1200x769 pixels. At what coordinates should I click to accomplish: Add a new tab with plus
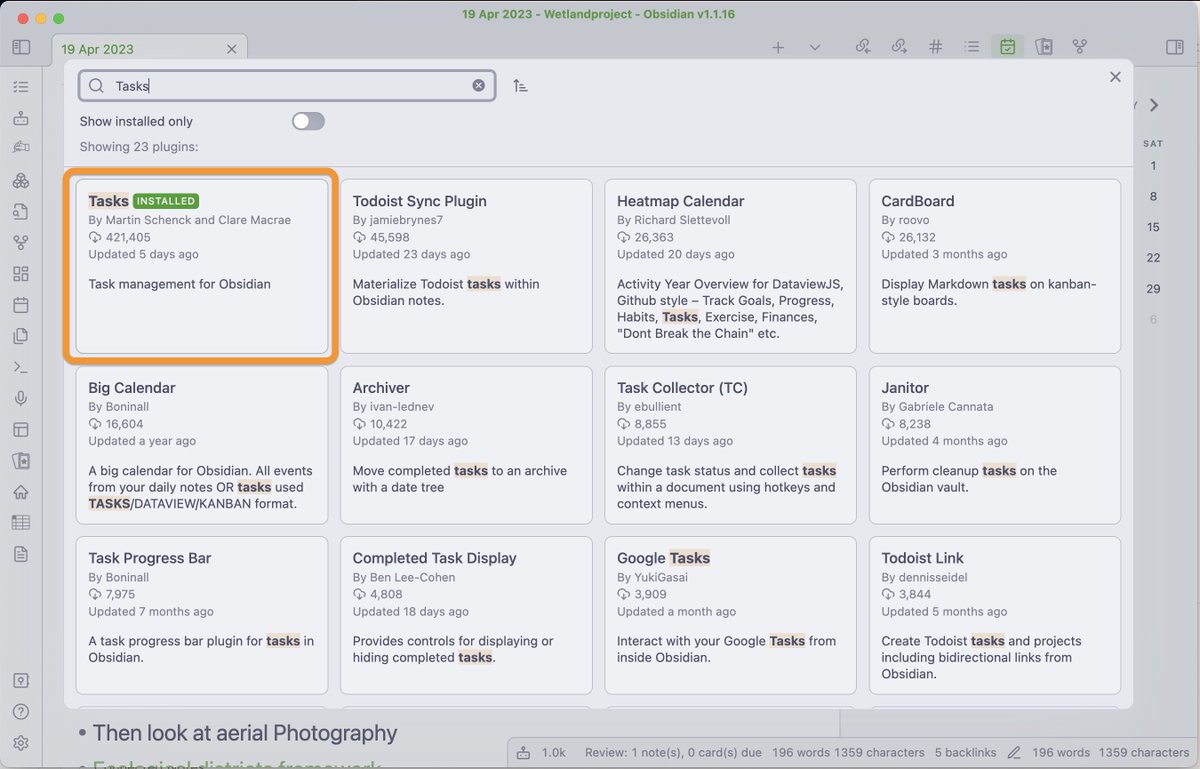[778, 47]
